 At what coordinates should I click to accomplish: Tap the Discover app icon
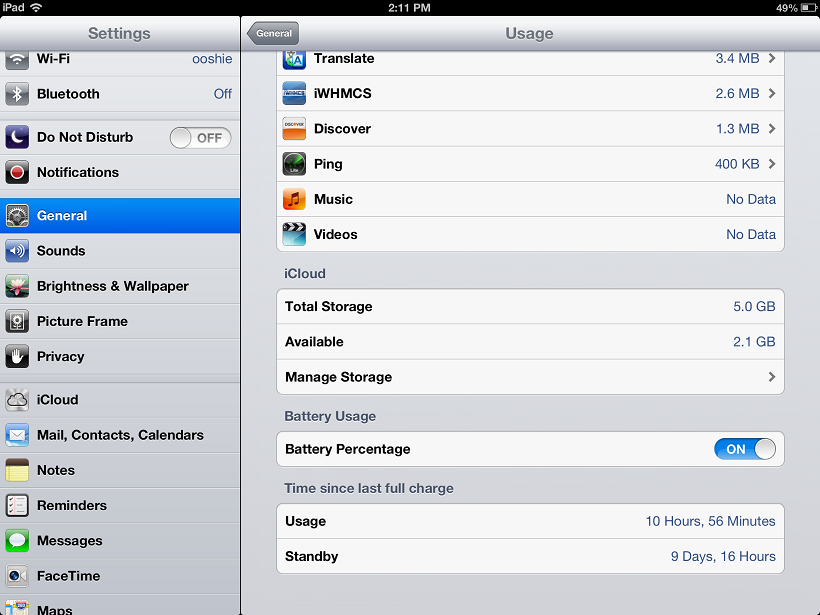tap(294, 129)
